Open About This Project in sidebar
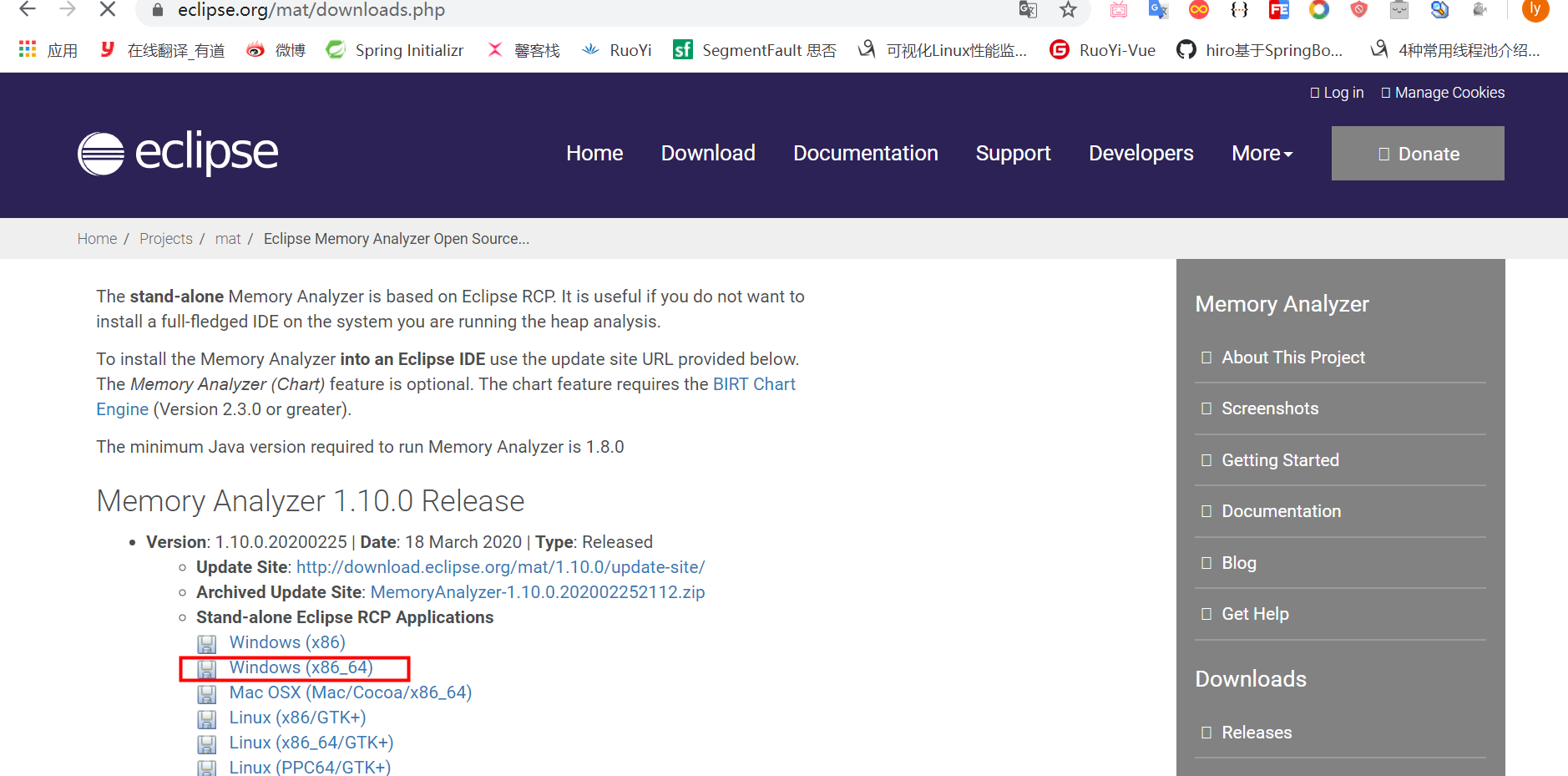The height and width of the screenshot is (776, 1568). pos(1293,358)
